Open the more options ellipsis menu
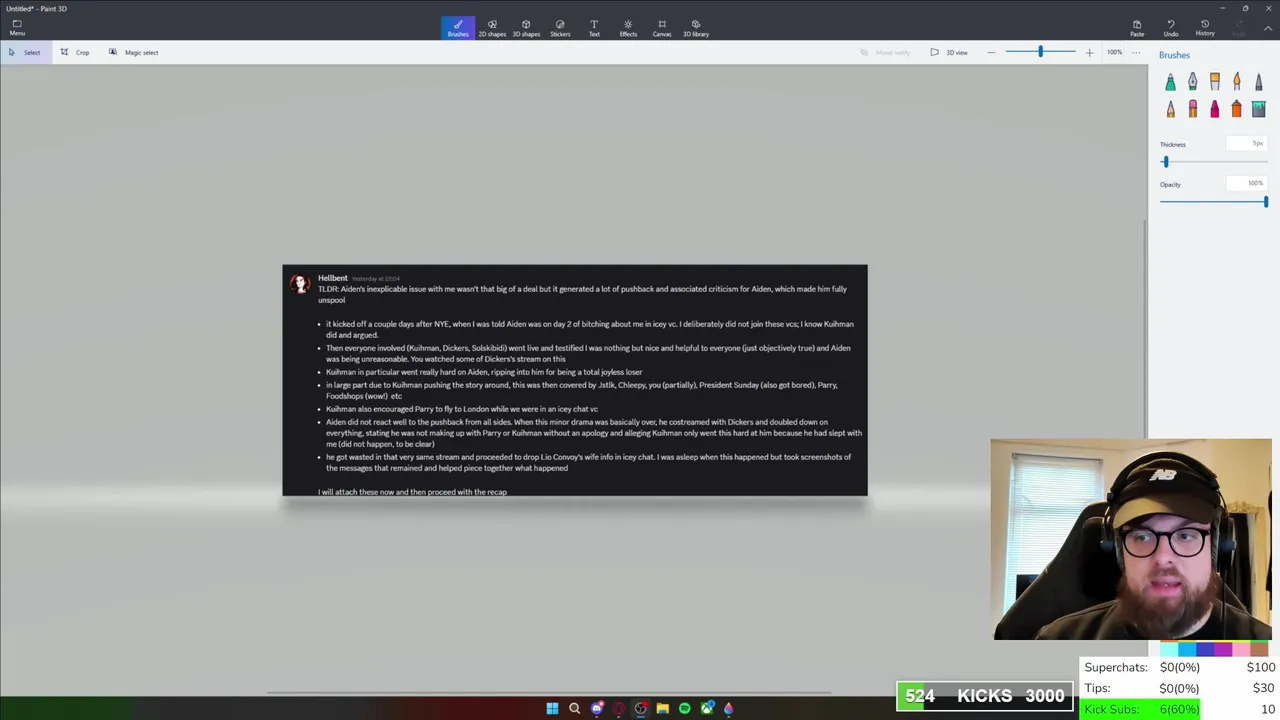The height and width of the screenshot is (720, 1280). coord(1136,52)
